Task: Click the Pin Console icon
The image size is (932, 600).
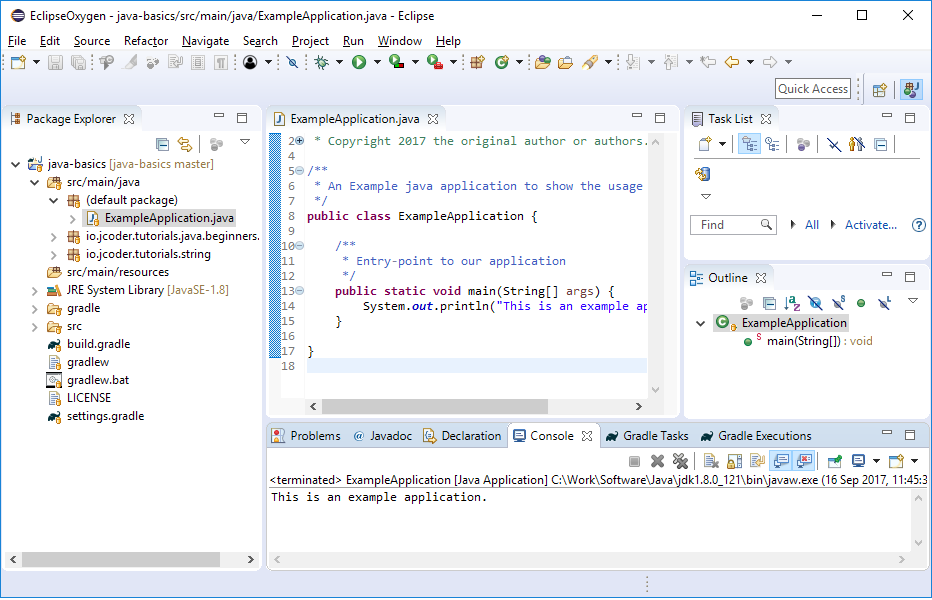Action: click(835, 461)
